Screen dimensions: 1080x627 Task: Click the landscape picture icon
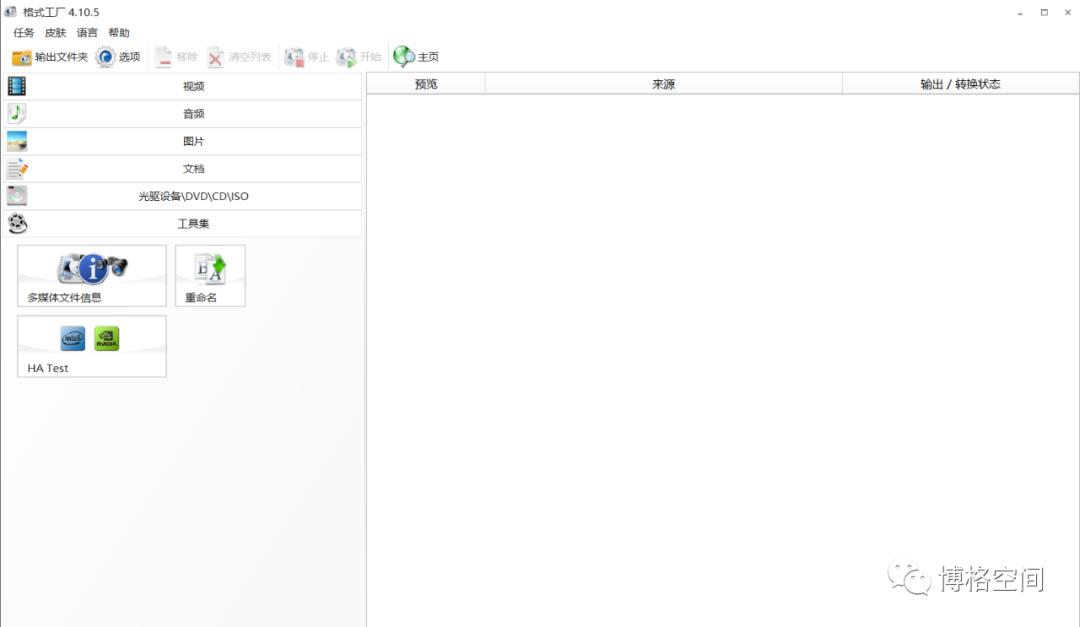tap(17, 141)
